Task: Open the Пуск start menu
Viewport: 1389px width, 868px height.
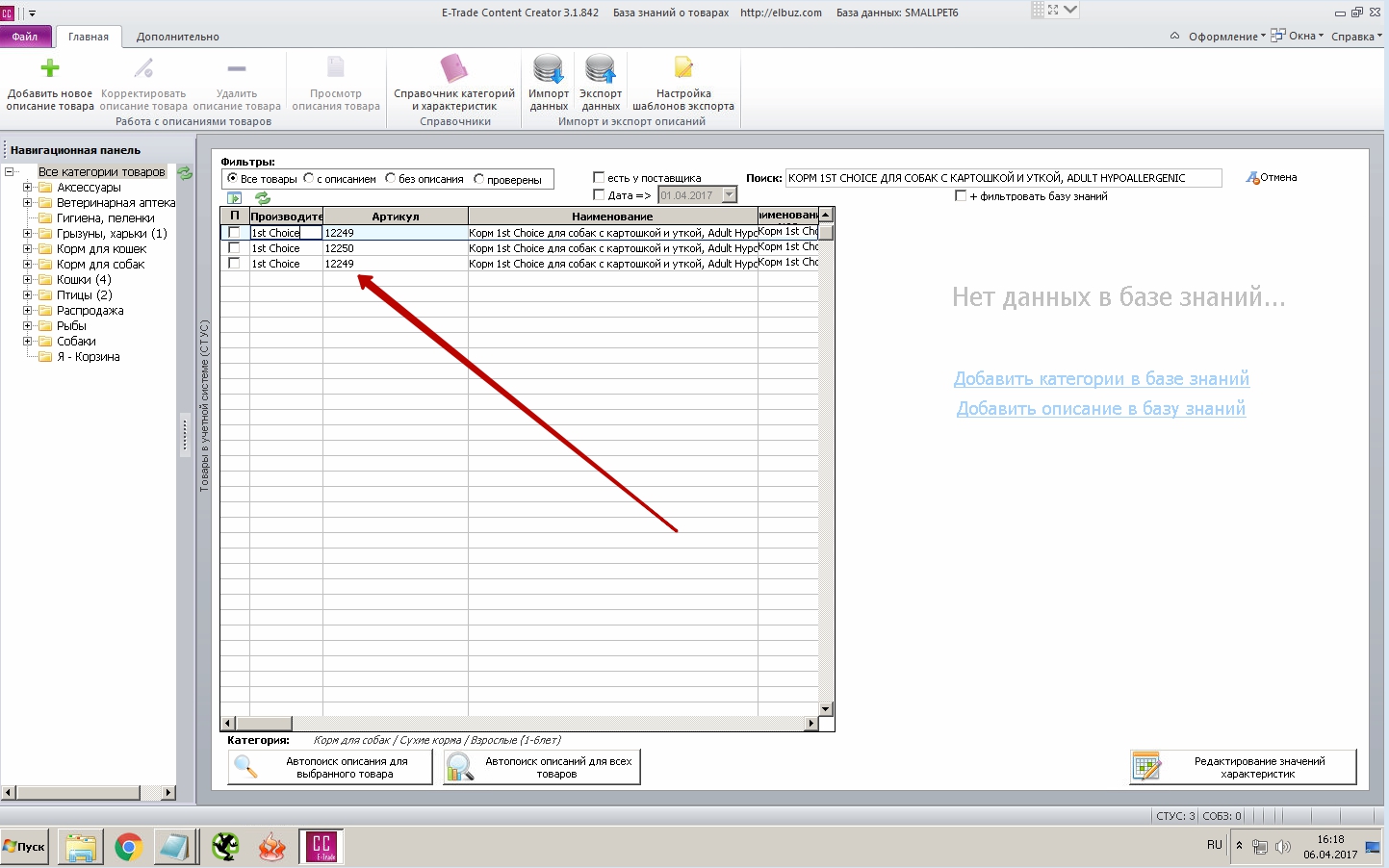Action: (25, 847)
